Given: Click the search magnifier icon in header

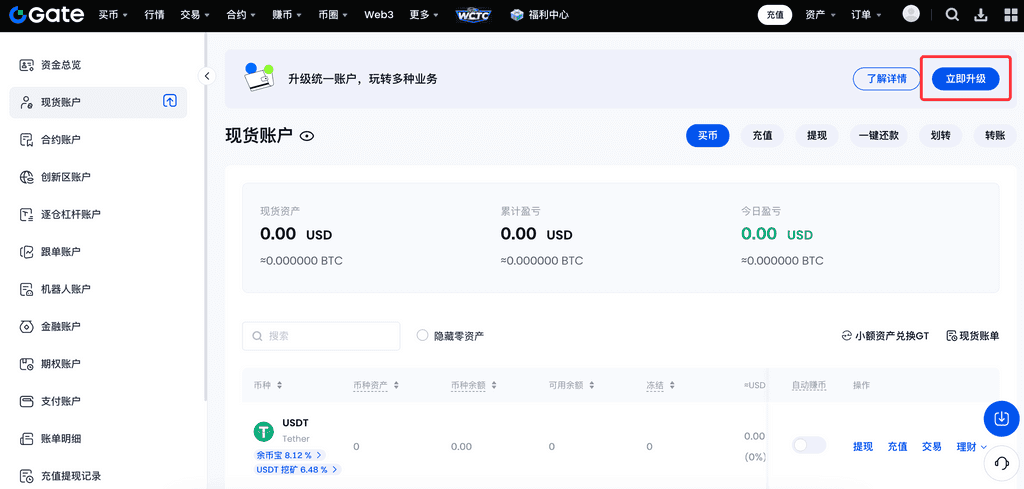Looking at the screenshot, I should pos(952,15).
